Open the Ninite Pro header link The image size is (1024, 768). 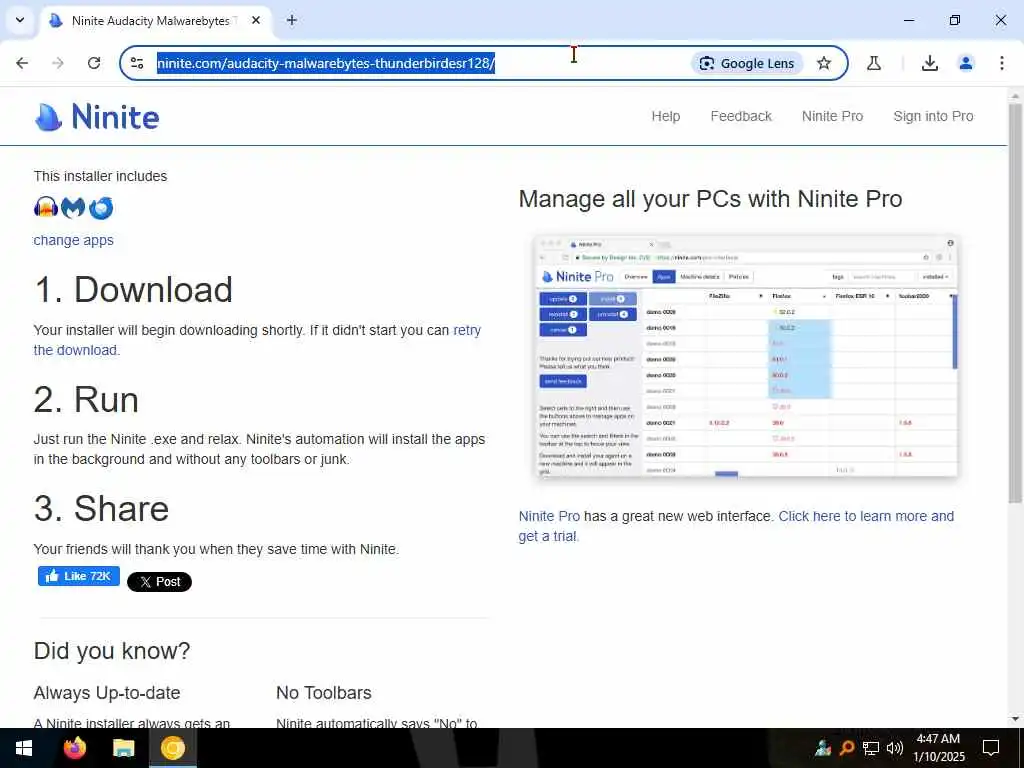click(832, 116)
